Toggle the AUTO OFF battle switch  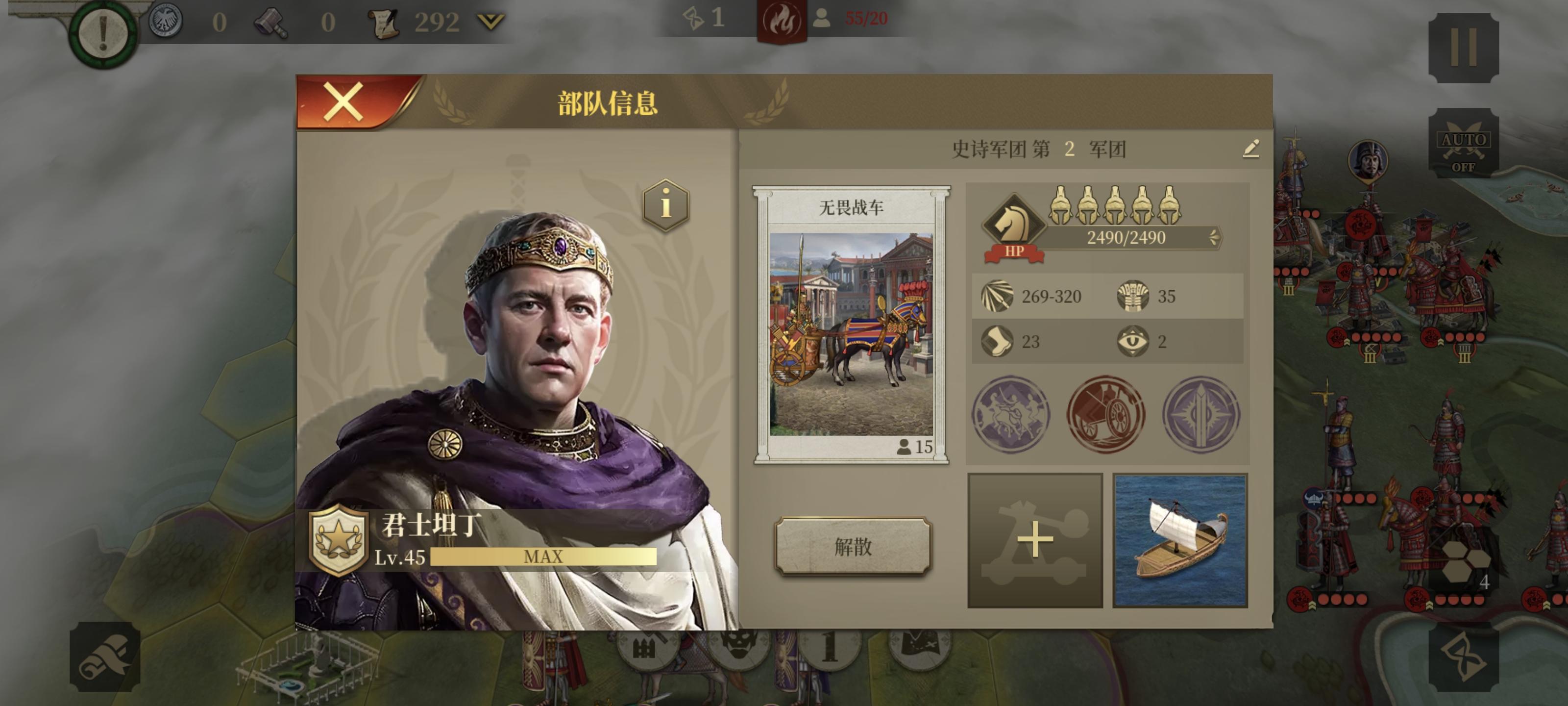pos(1463,144)
